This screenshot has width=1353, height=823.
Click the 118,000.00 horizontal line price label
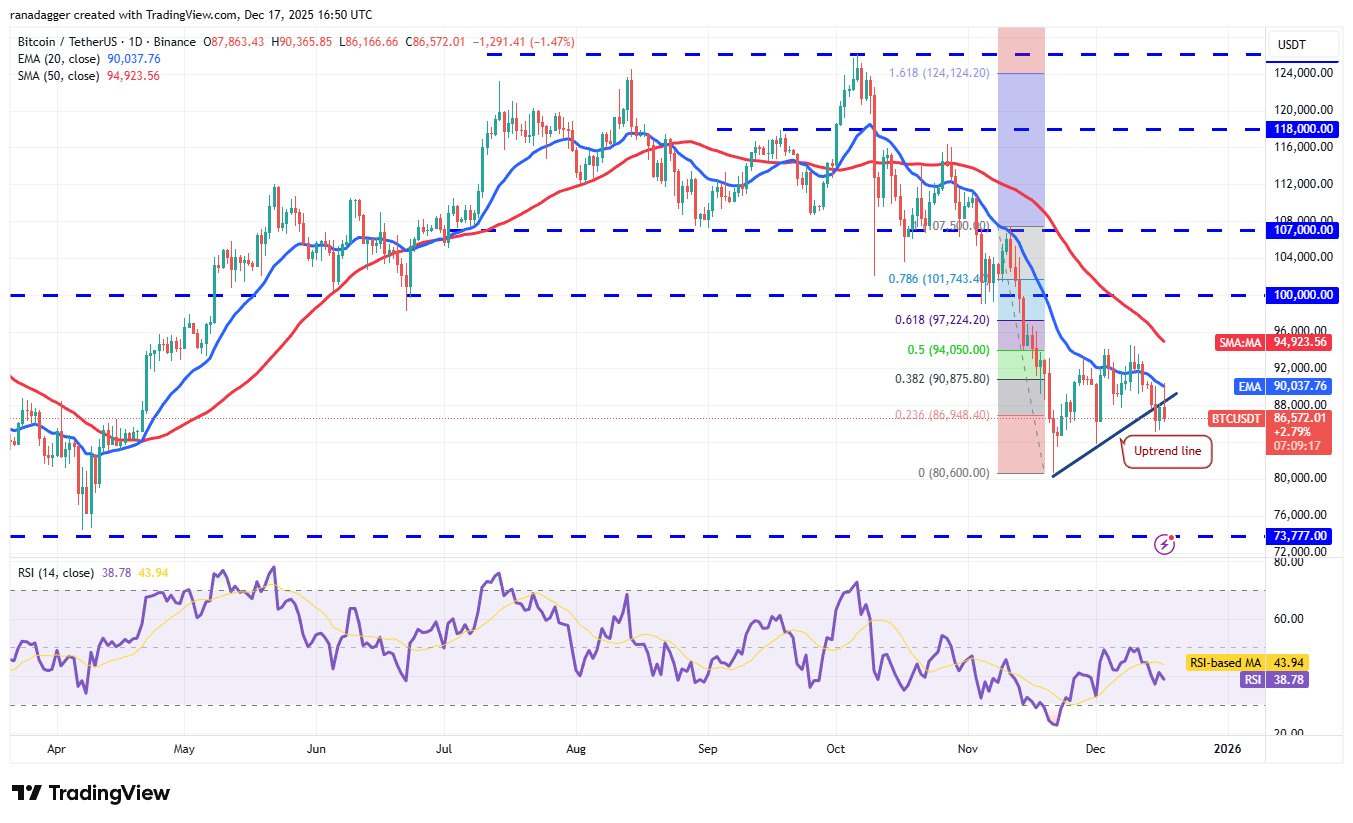1303,129
